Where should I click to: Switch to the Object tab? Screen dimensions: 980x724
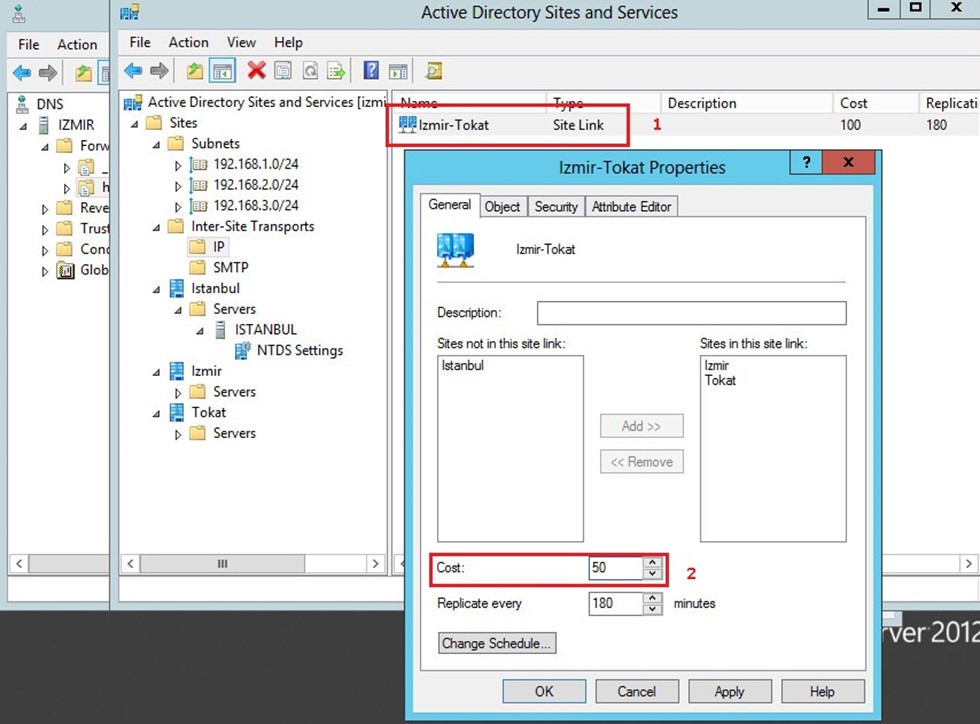click(502, 206)
